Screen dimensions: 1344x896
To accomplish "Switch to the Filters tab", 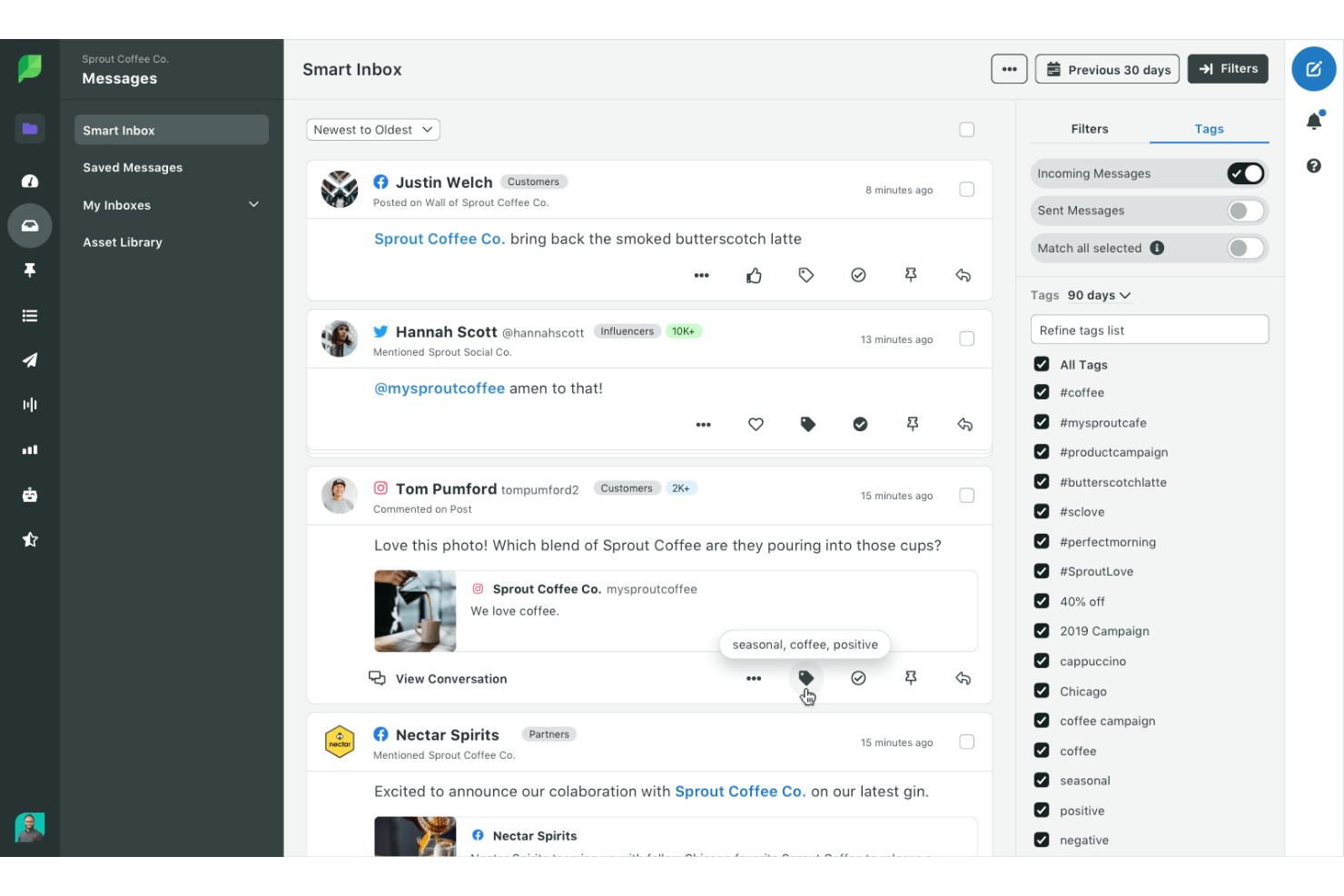I will (1089, 129).
